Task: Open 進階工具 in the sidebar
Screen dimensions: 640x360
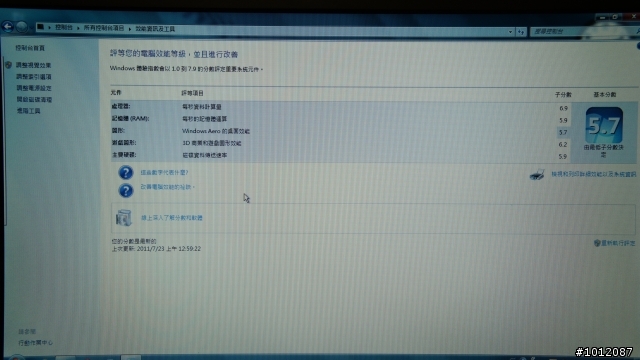Action: pyautogui.click(x=28, y=111)
